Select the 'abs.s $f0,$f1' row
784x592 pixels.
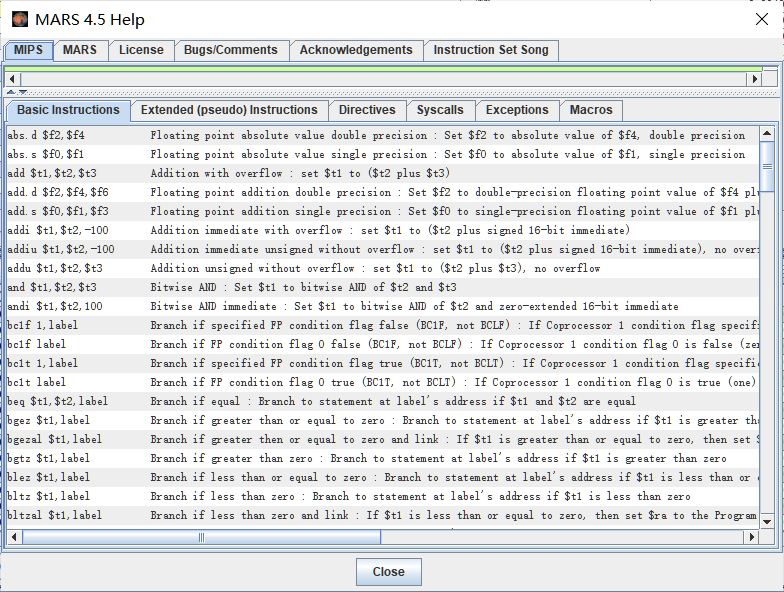(383, 154)
